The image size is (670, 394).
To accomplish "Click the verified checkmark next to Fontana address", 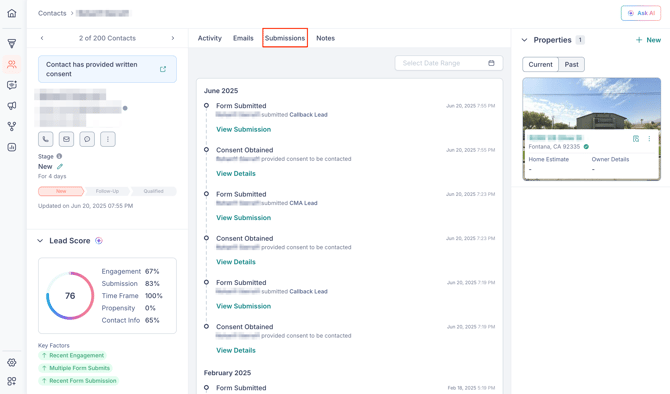I will [x=586, y=147].
